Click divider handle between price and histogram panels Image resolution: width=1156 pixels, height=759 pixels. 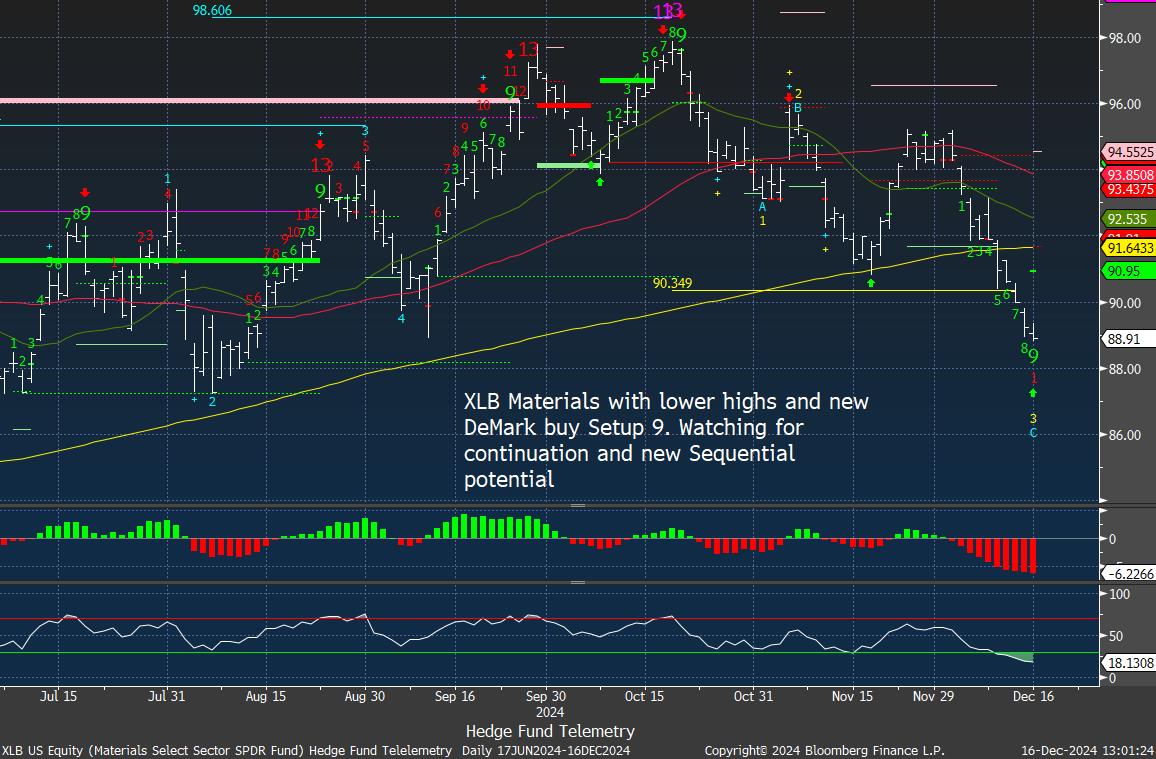(577, 506)
